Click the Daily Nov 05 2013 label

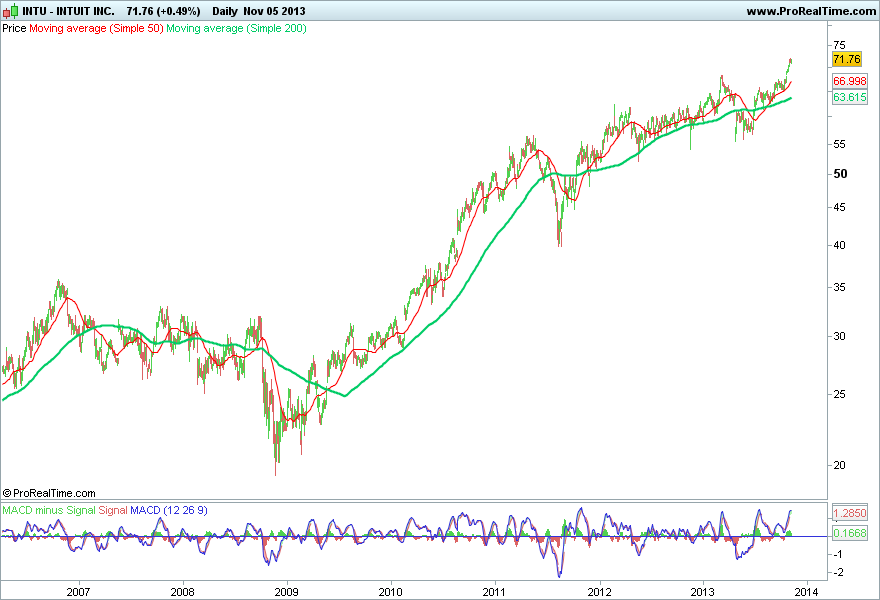pos(259,11)
